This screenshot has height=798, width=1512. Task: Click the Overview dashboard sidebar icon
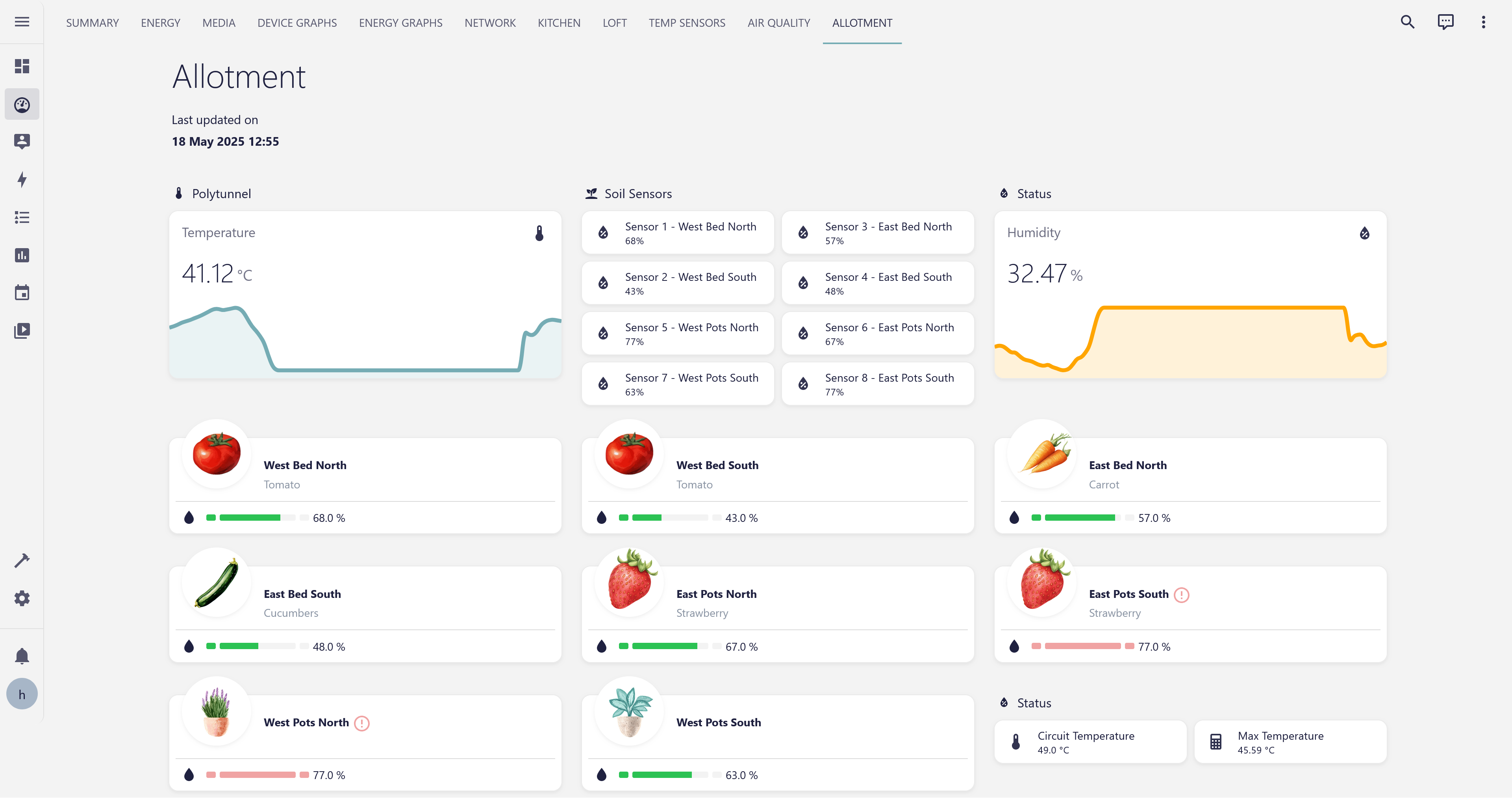[22, 66]
